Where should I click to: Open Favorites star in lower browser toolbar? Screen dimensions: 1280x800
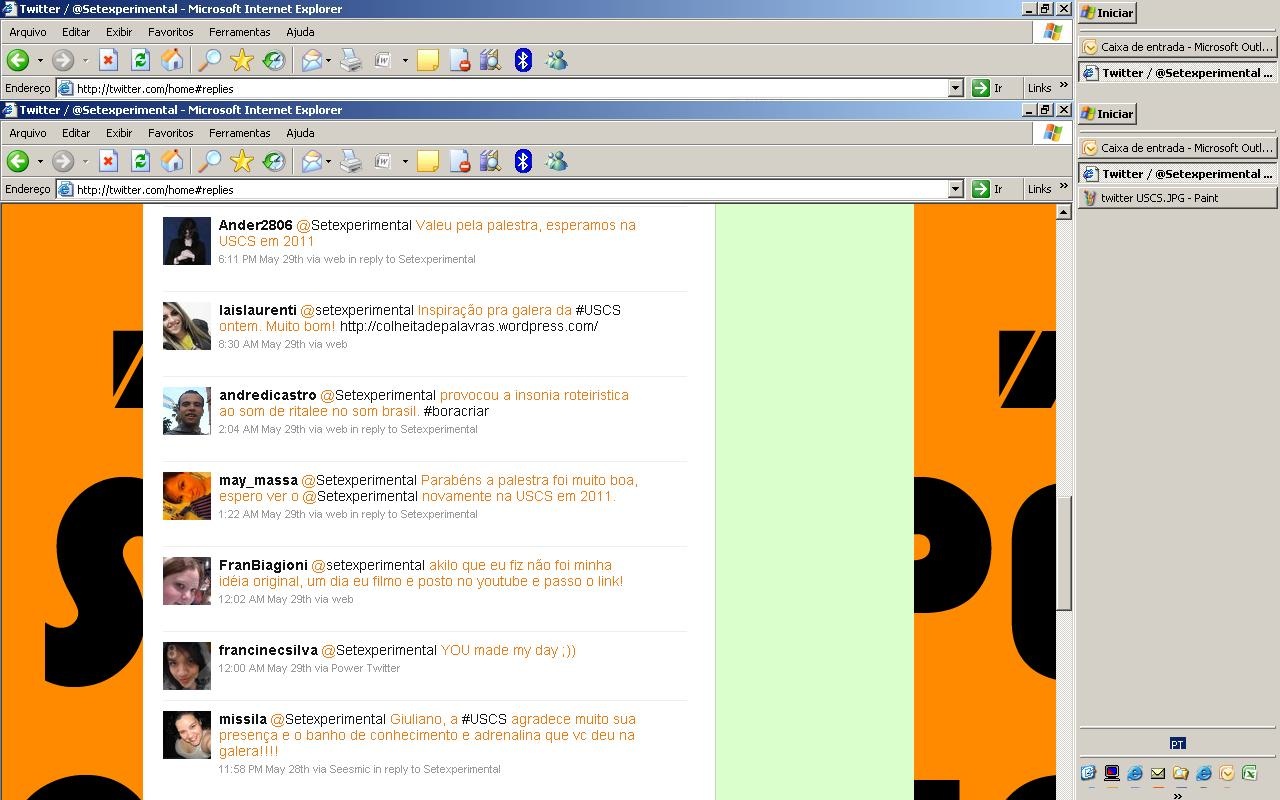click(241, 161)
